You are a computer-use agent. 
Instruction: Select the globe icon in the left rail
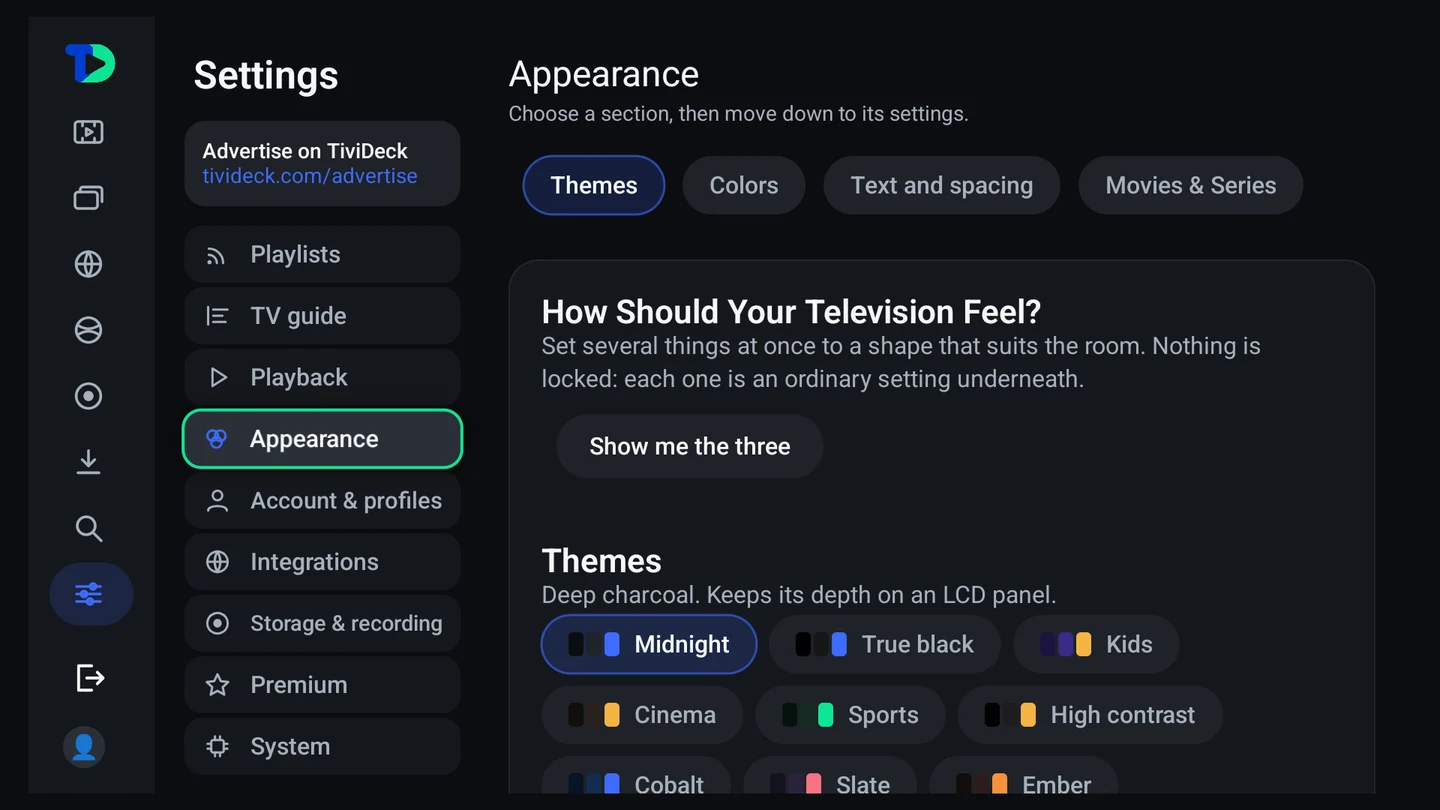[x=89, y=264]
